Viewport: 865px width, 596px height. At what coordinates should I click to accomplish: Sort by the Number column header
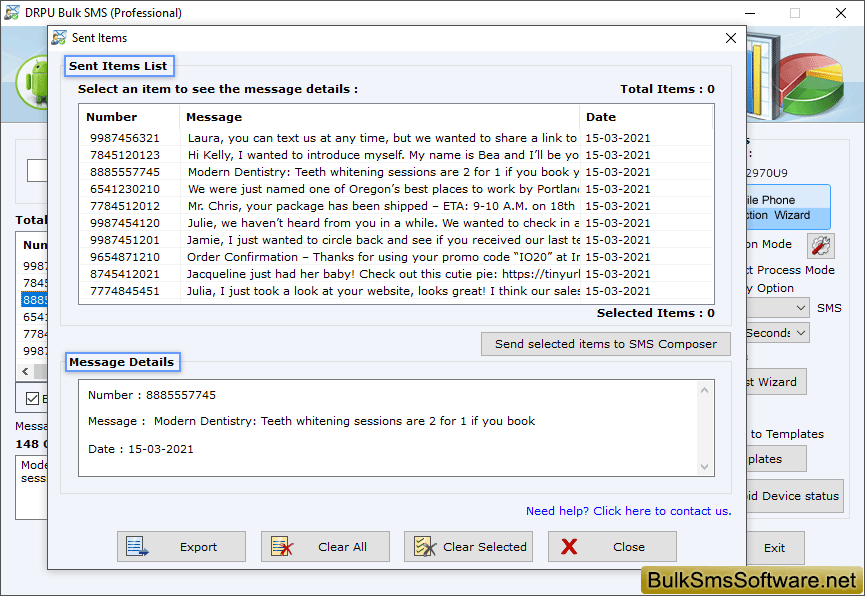129,117
